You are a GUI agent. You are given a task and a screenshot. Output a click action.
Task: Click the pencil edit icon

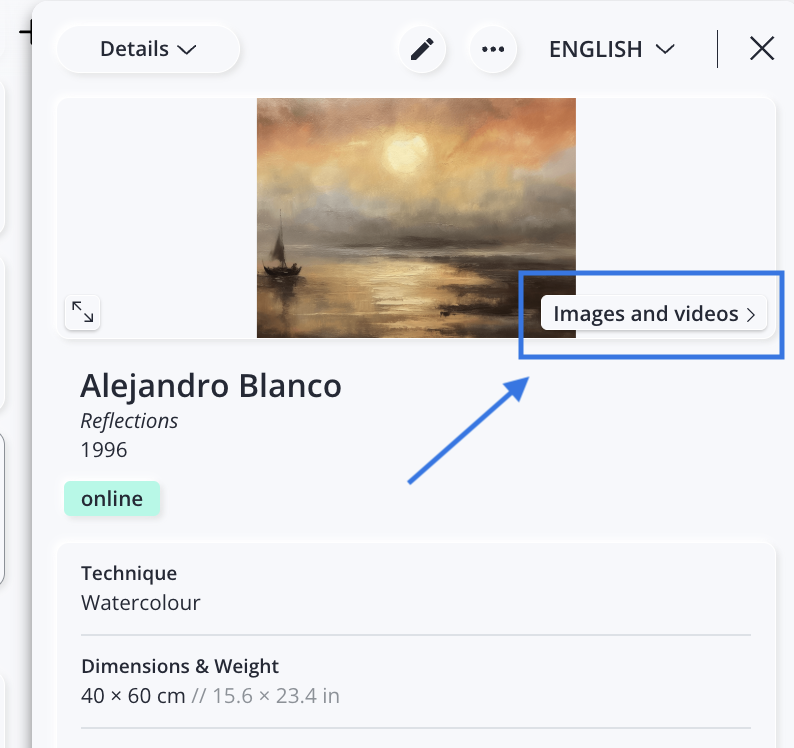tap(422, 49)
